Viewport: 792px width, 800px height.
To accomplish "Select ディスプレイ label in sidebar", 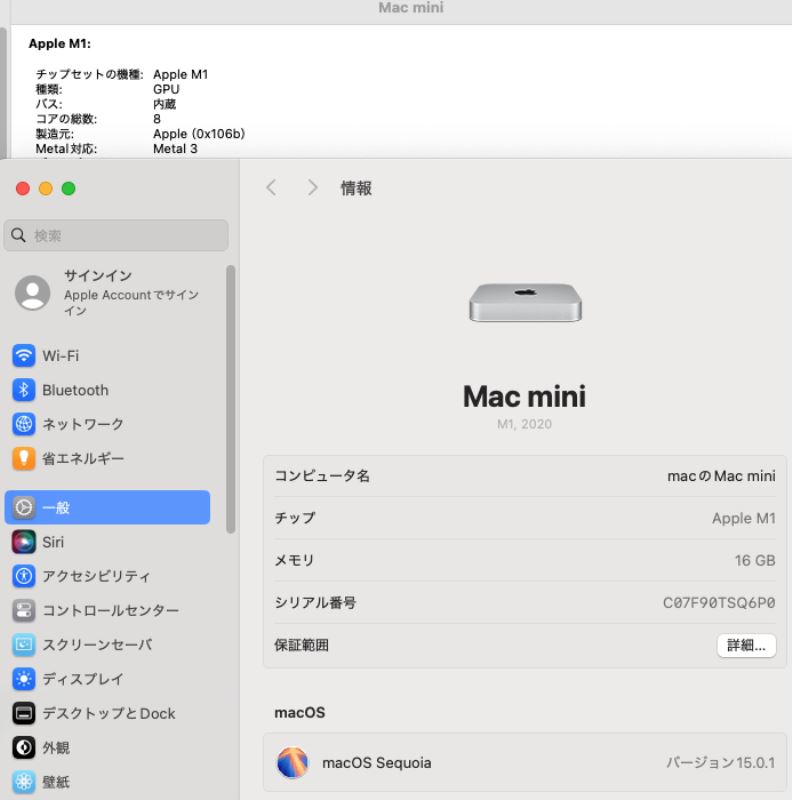I will pyautogui.click(x=83, y=679).
